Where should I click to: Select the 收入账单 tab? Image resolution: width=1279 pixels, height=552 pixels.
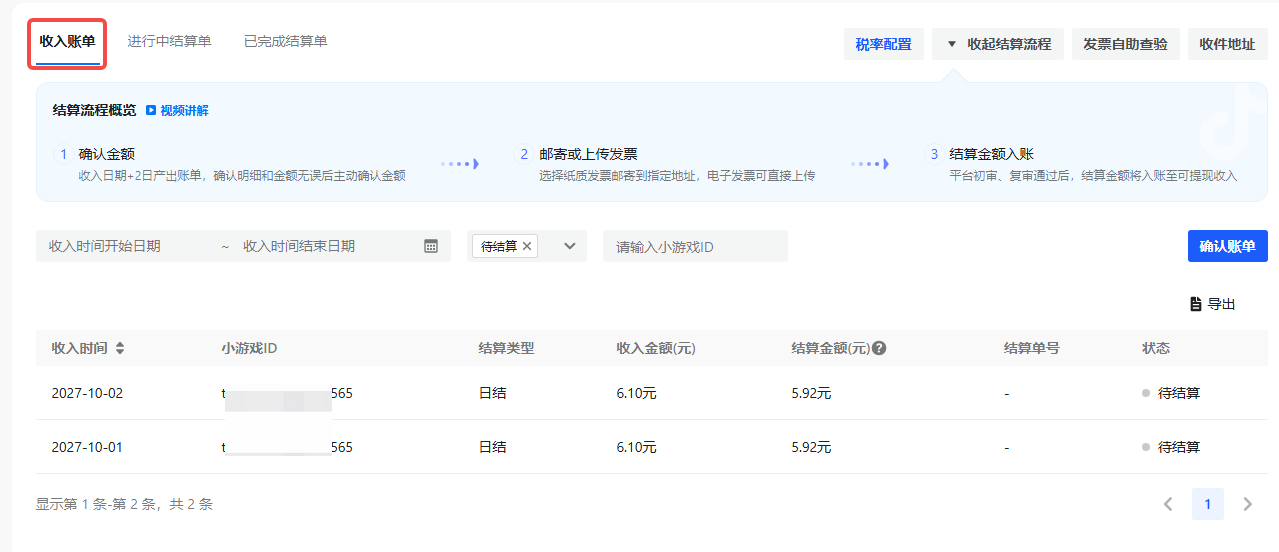(67, 42)
